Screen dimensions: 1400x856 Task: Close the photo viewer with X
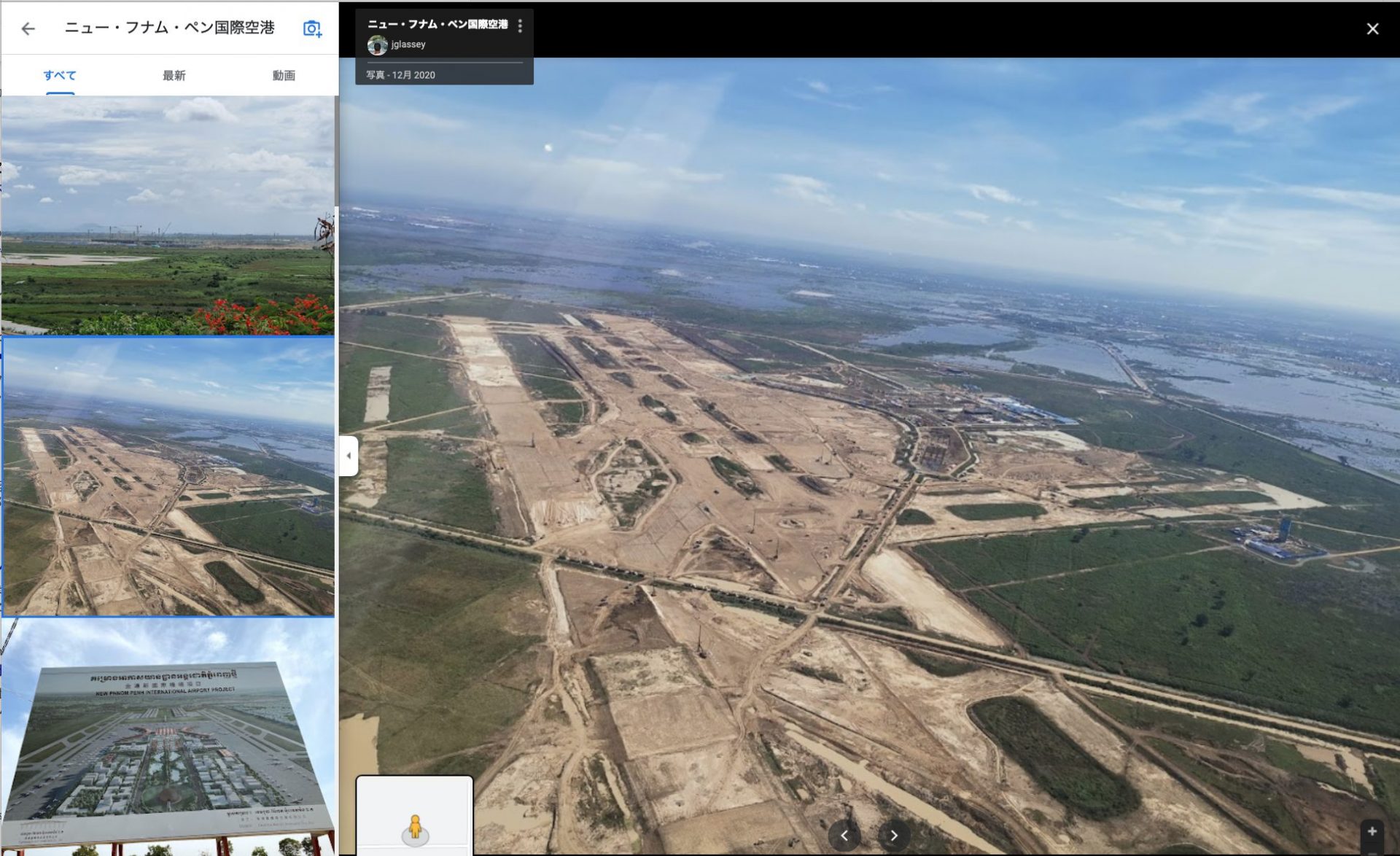(x=1372, y=28)
